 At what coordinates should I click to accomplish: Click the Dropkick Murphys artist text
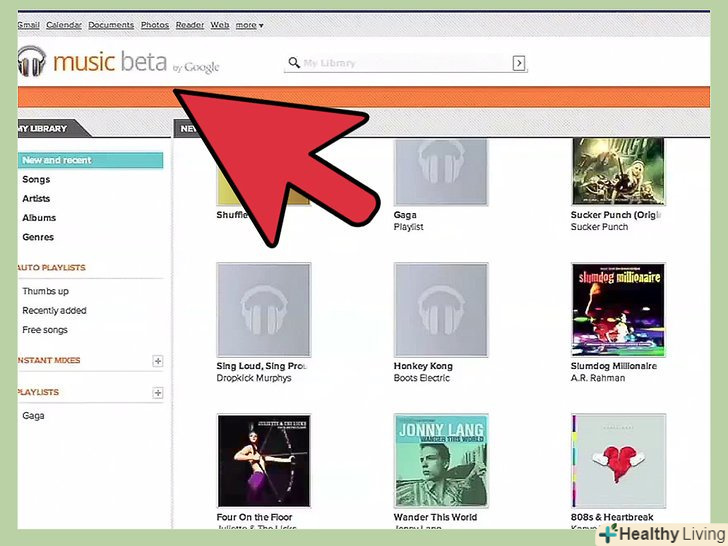(x=254, y=378)
